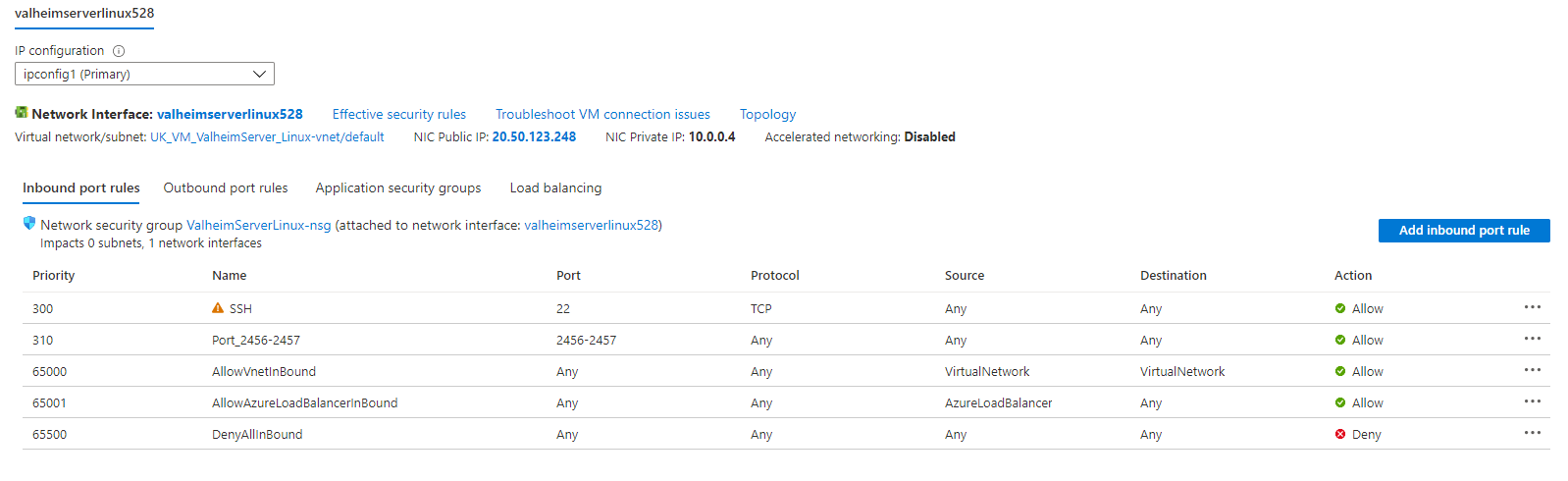Open the ellipsis menu for DenyAllInBound rule
This screenshot has height=481, width=1568.
click(x=1533, y=433)
